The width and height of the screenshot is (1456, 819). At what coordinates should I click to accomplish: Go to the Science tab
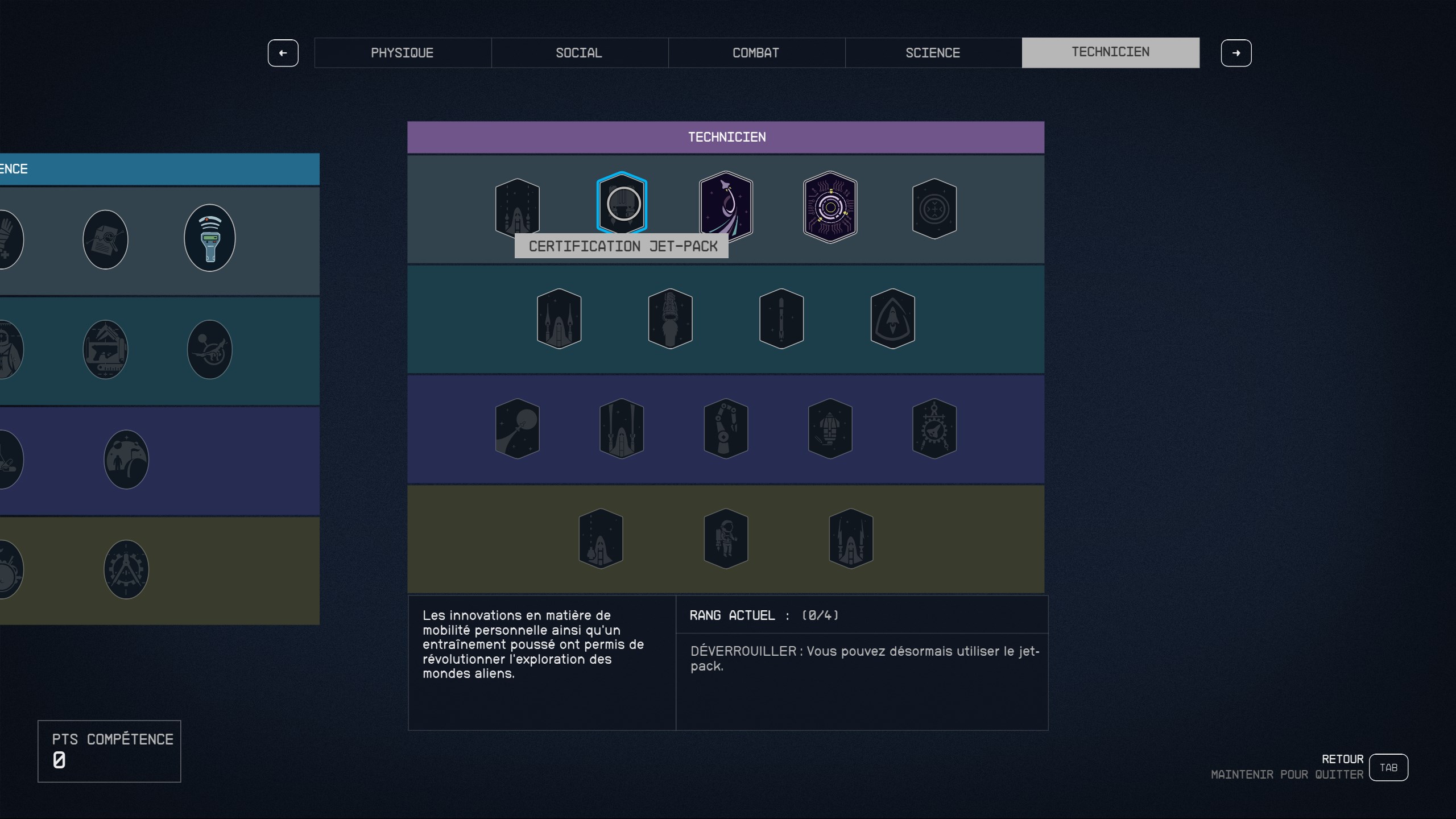pyautogui.click(x=933, y=53)
